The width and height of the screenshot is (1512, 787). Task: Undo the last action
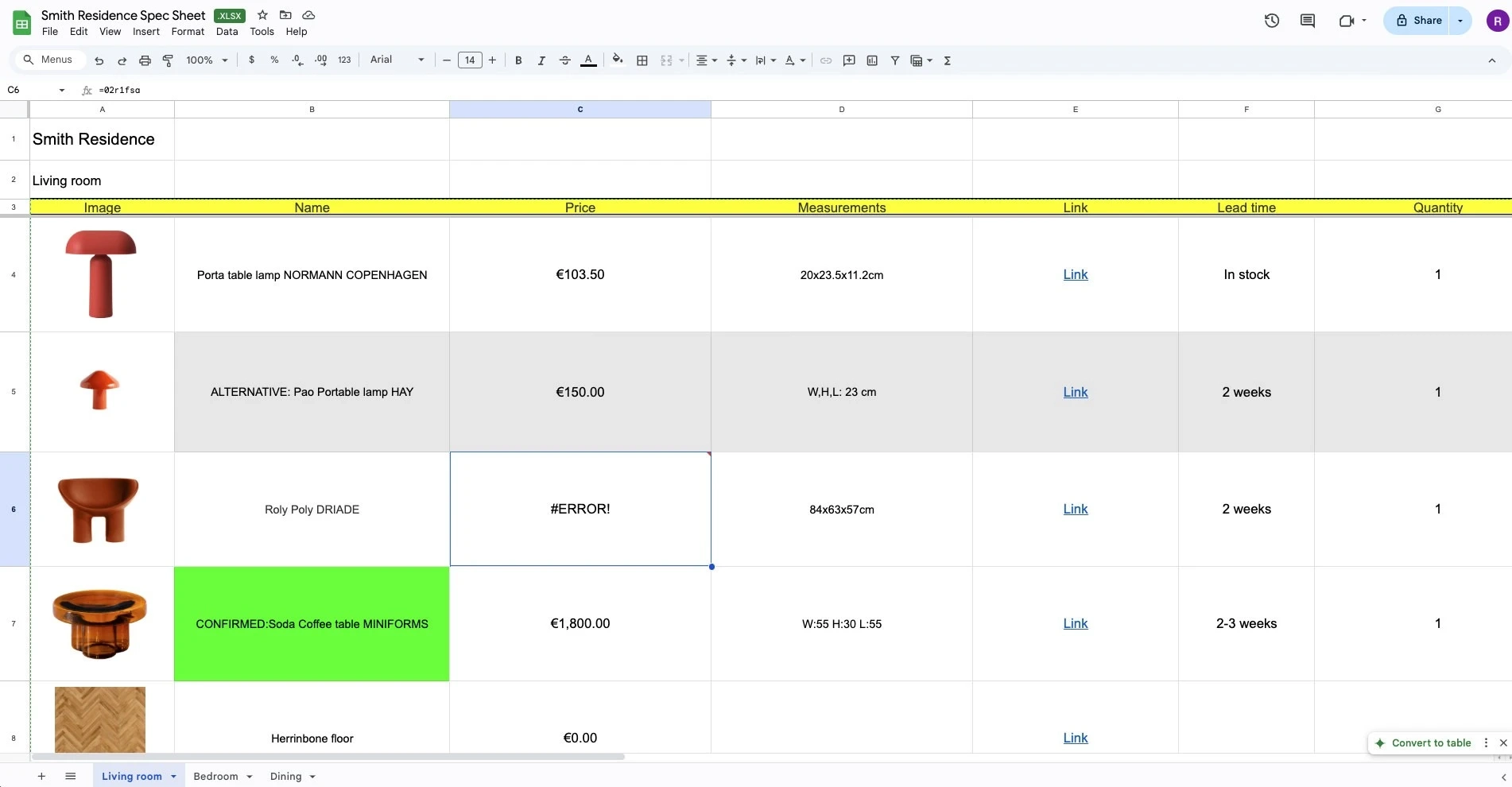[x=99, y=60]
